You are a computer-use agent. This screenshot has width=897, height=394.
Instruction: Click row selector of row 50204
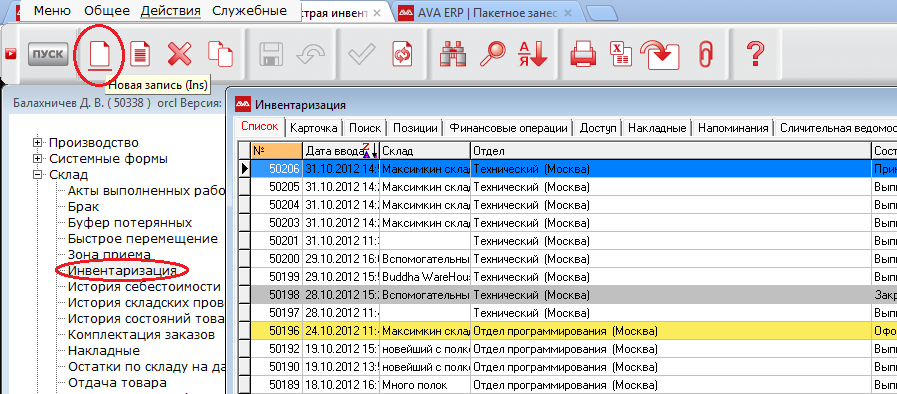245,205
